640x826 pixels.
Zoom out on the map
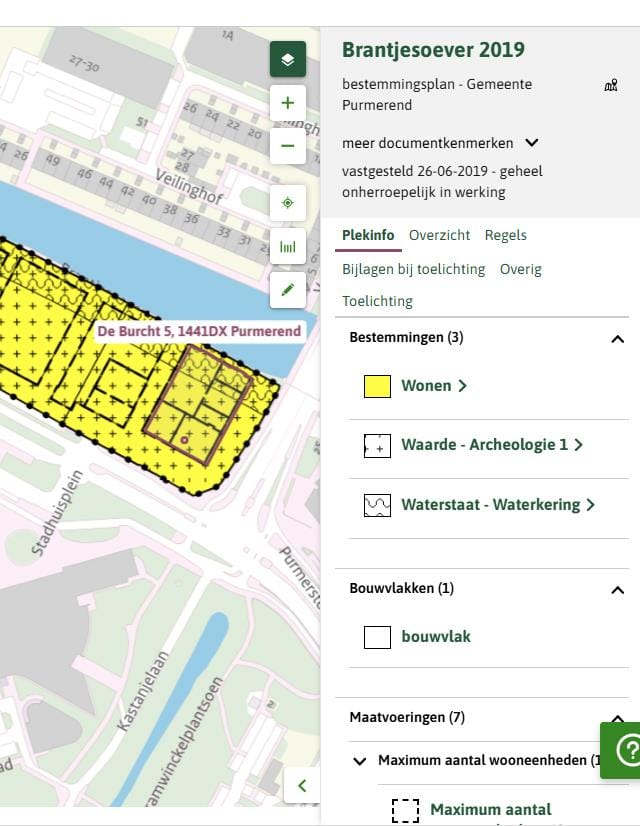click(x=288, y=146)
